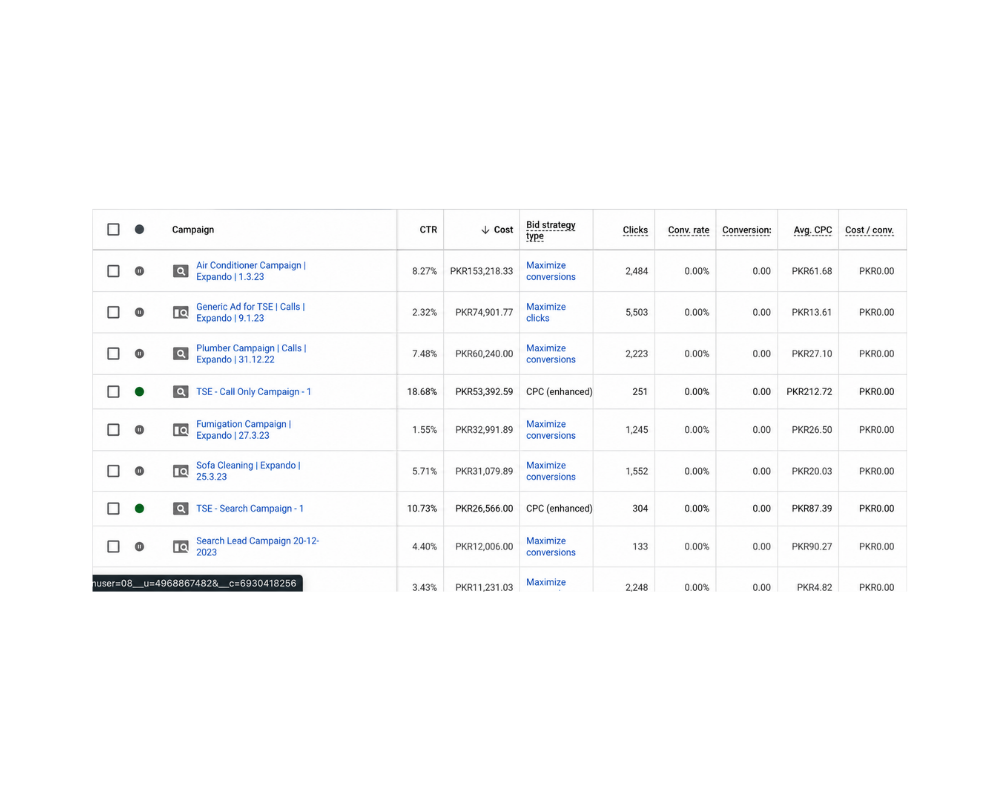Click the search campaign type icon beside Plumber Campaign

pyautogui.click(x=180, y=353)
